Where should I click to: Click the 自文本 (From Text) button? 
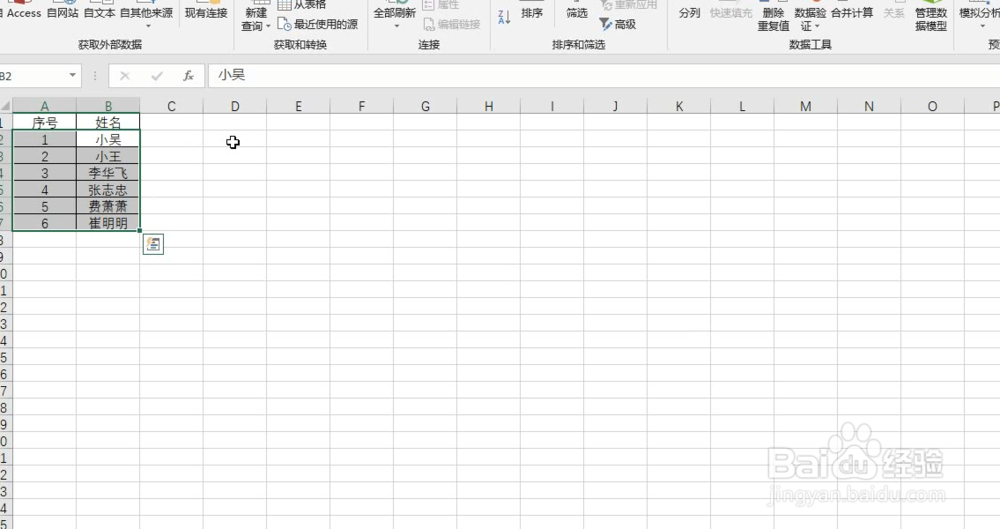(99, 12)
